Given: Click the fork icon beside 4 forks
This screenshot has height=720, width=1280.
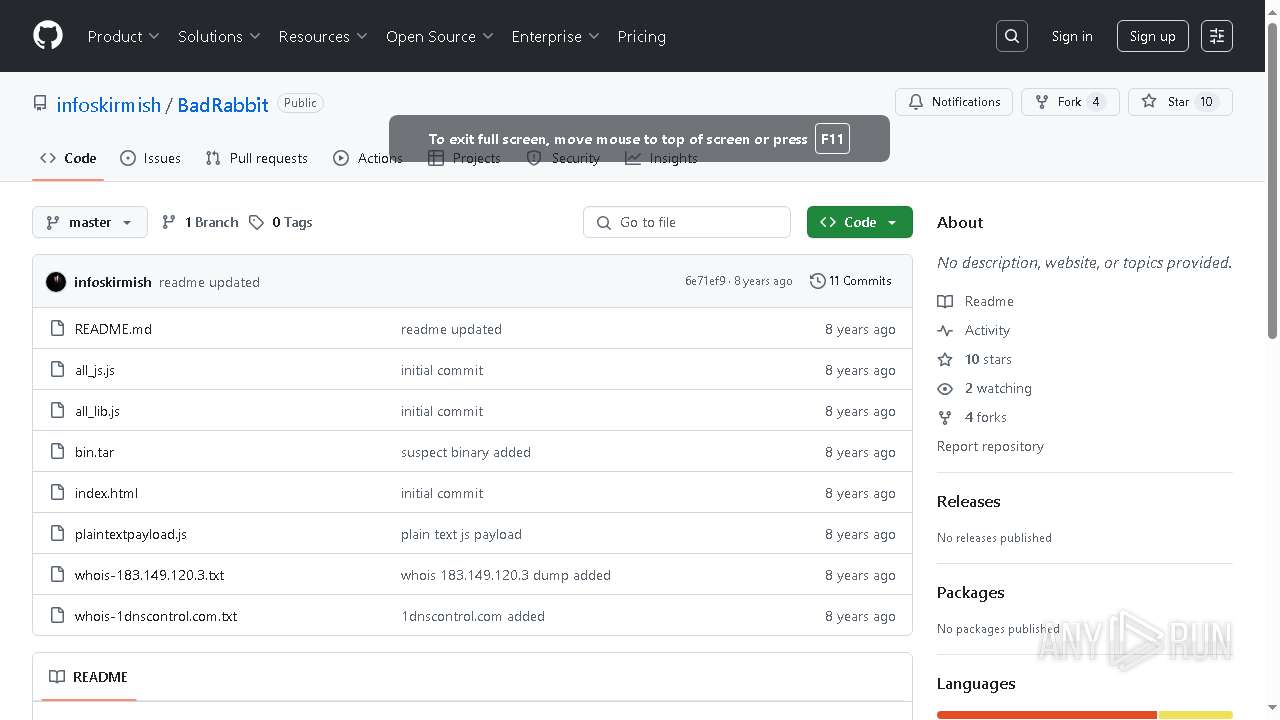Looking at the screenshot, I should pos(945,417).
